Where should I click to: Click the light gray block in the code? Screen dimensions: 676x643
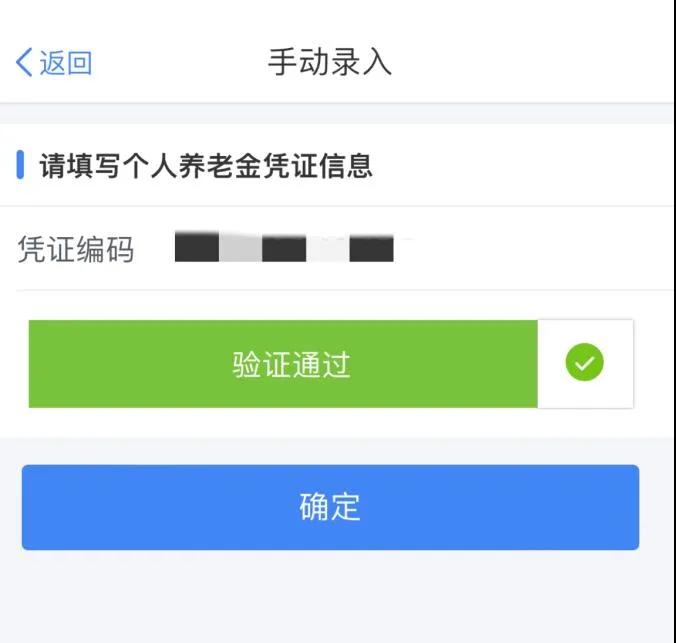240,247
